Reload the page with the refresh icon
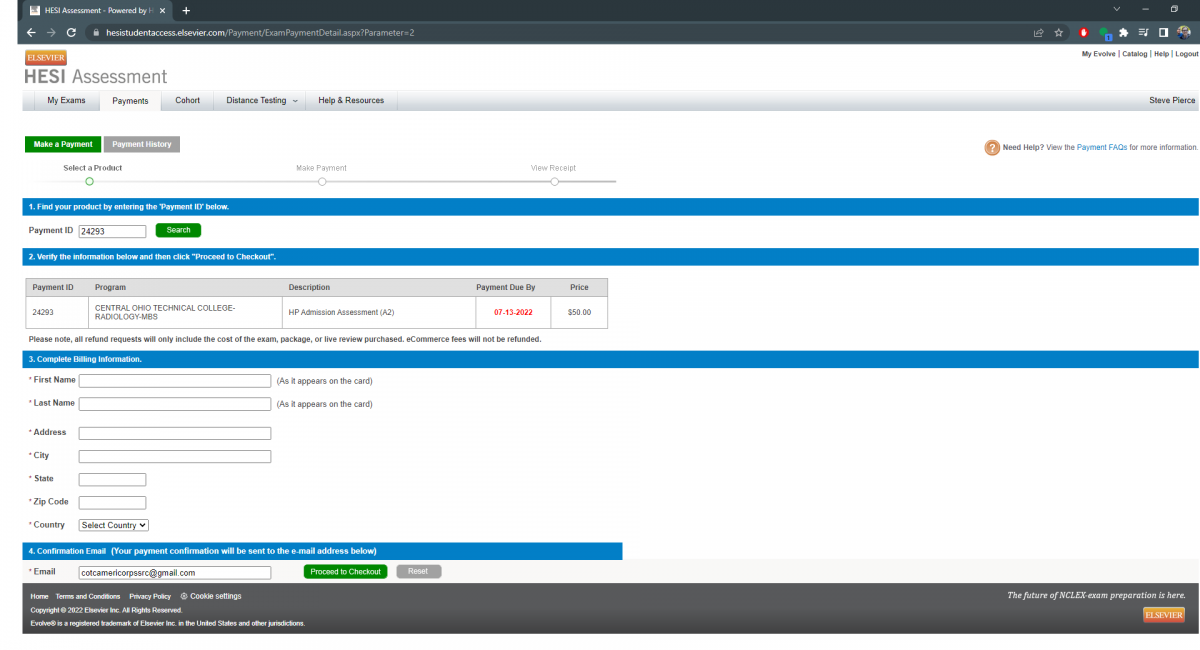The image size is (1200, 650). point(71,32)
